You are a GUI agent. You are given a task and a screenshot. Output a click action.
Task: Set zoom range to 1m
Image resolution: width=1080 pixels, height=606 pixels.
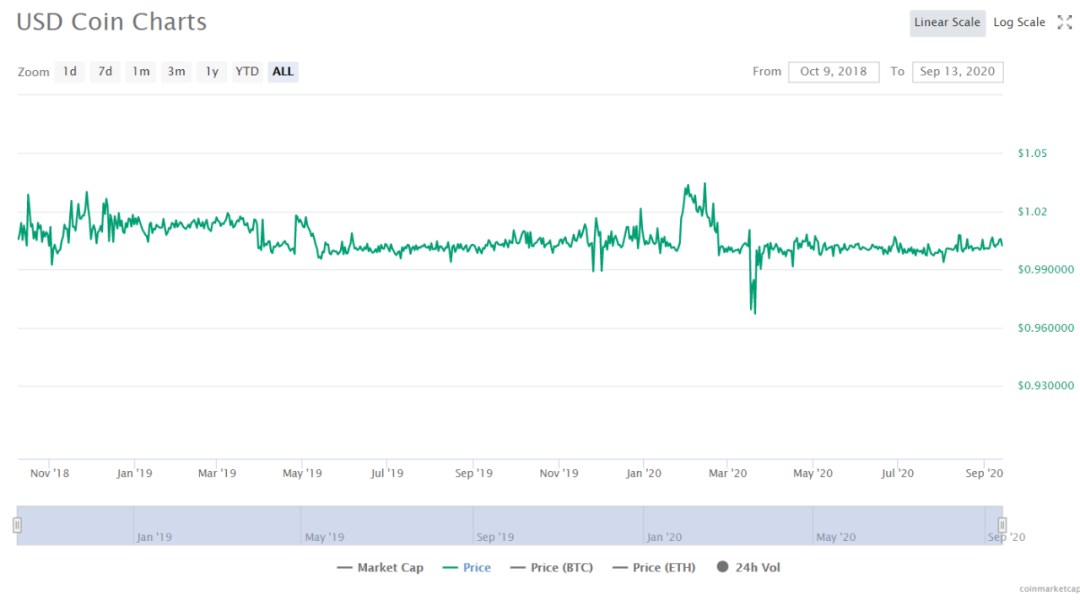[x=141, y=72]
